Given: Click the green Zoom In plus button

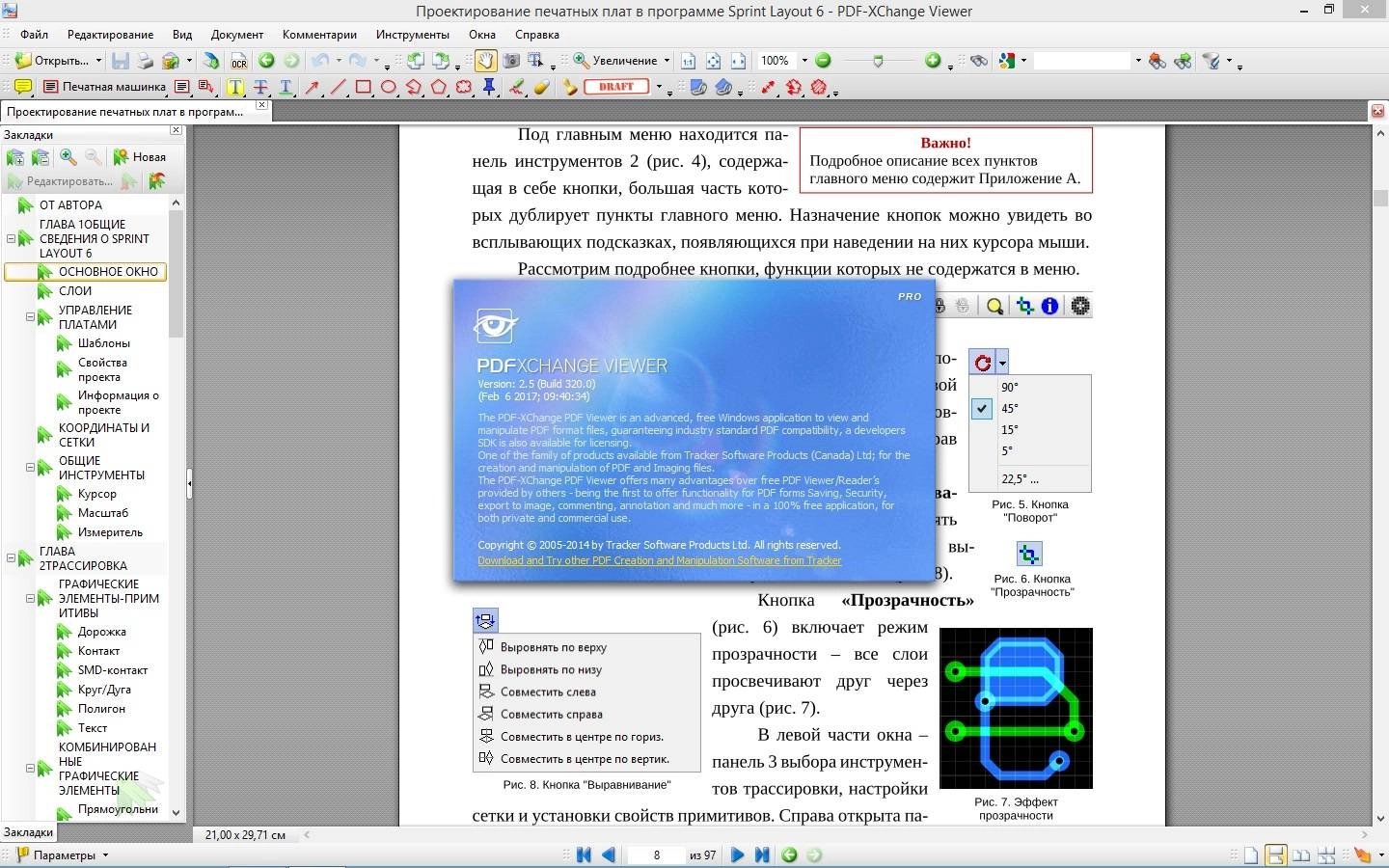Looking at the screenshot, I should pos(932,61).
